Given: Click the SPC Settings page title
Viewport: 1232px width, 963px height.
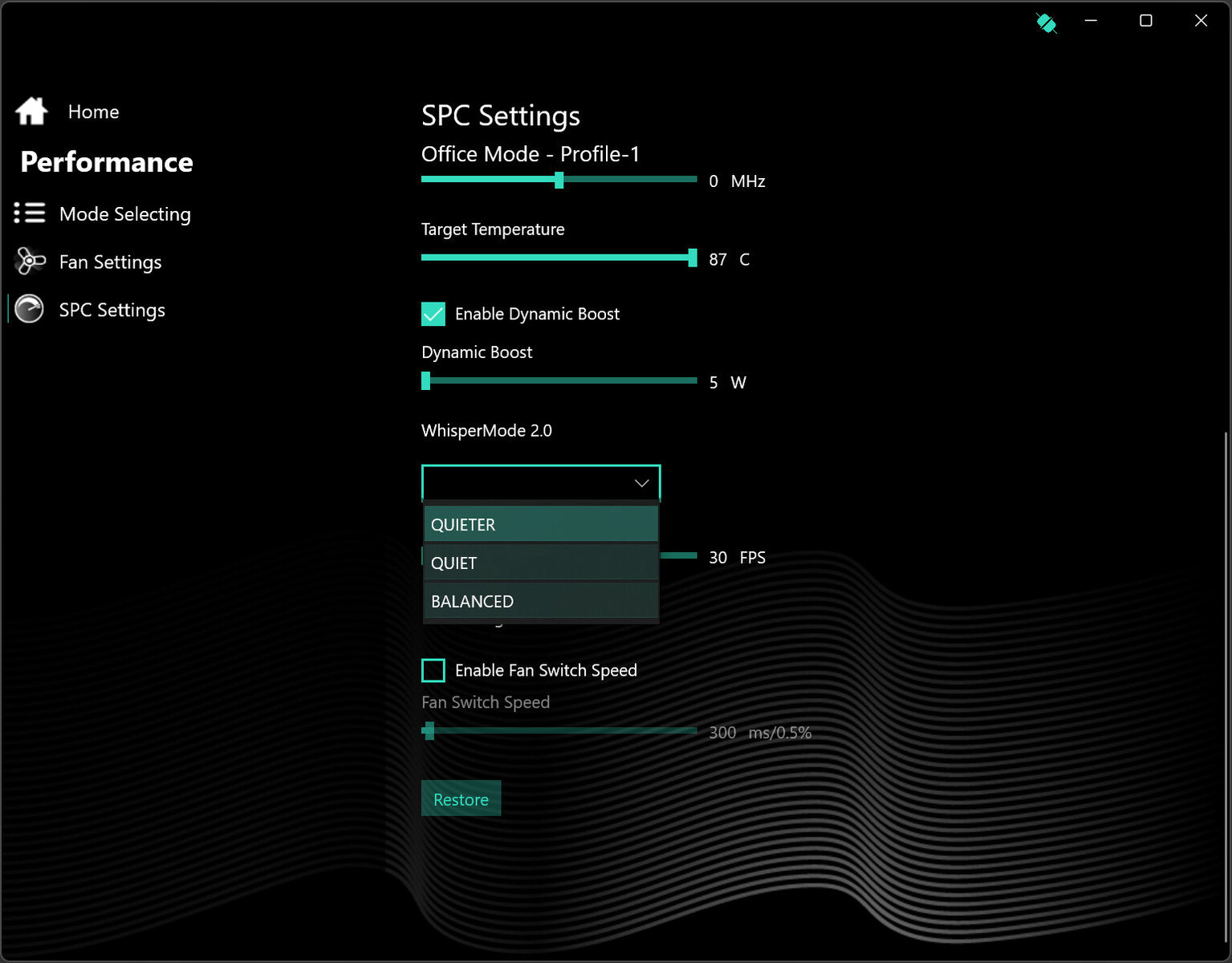Looking at the screenshot, I should click(501, 116).
